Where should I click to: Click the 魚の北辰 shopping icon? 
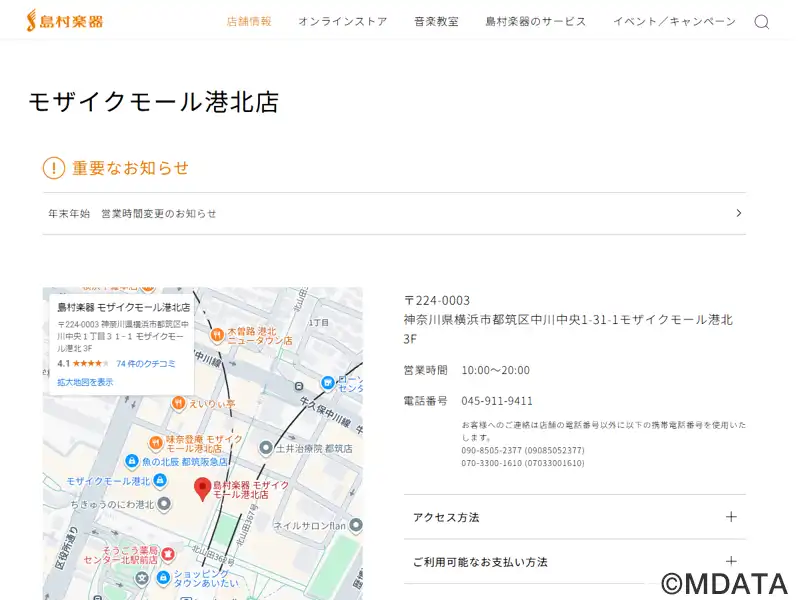point(131,461)
